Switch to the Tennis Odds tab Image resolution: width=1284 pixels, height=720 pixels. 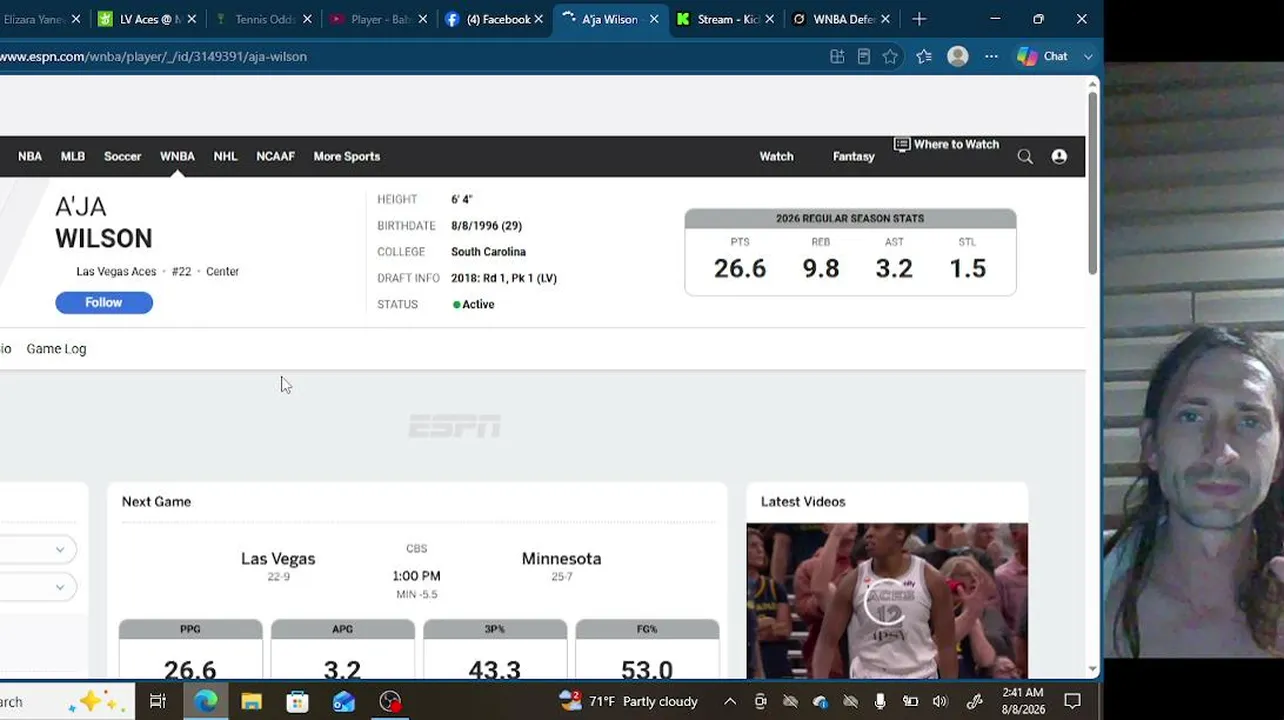[x=263, y=19]
